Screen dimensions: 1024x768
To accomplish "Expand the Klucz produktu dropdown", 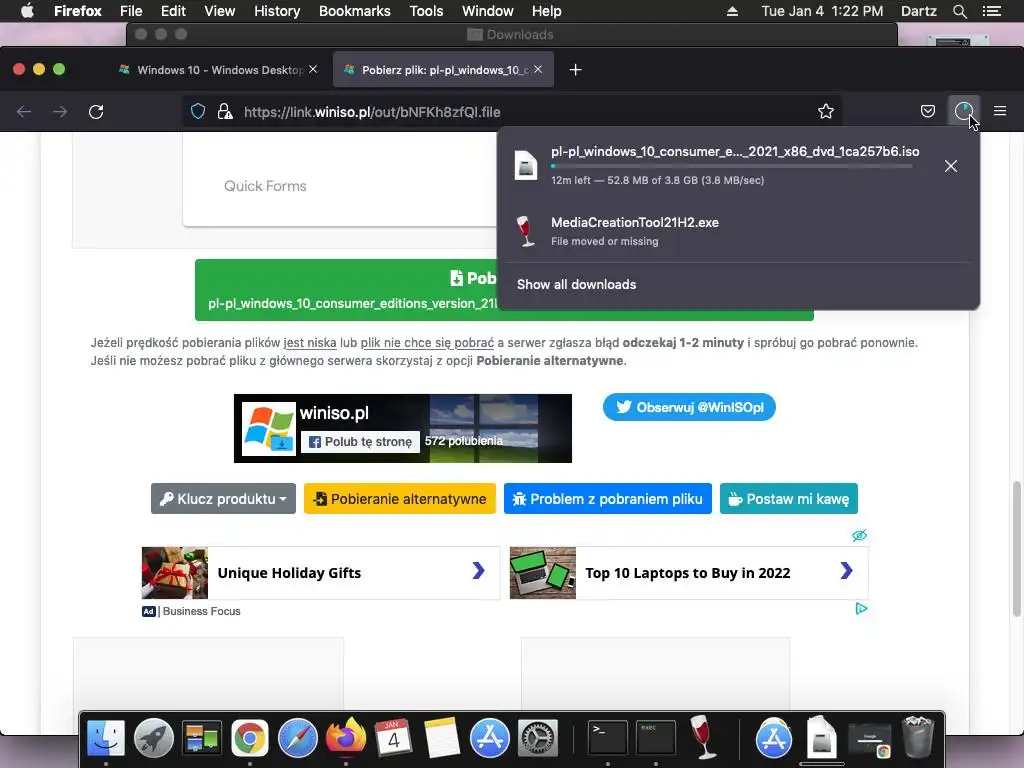I will point(223,499).
